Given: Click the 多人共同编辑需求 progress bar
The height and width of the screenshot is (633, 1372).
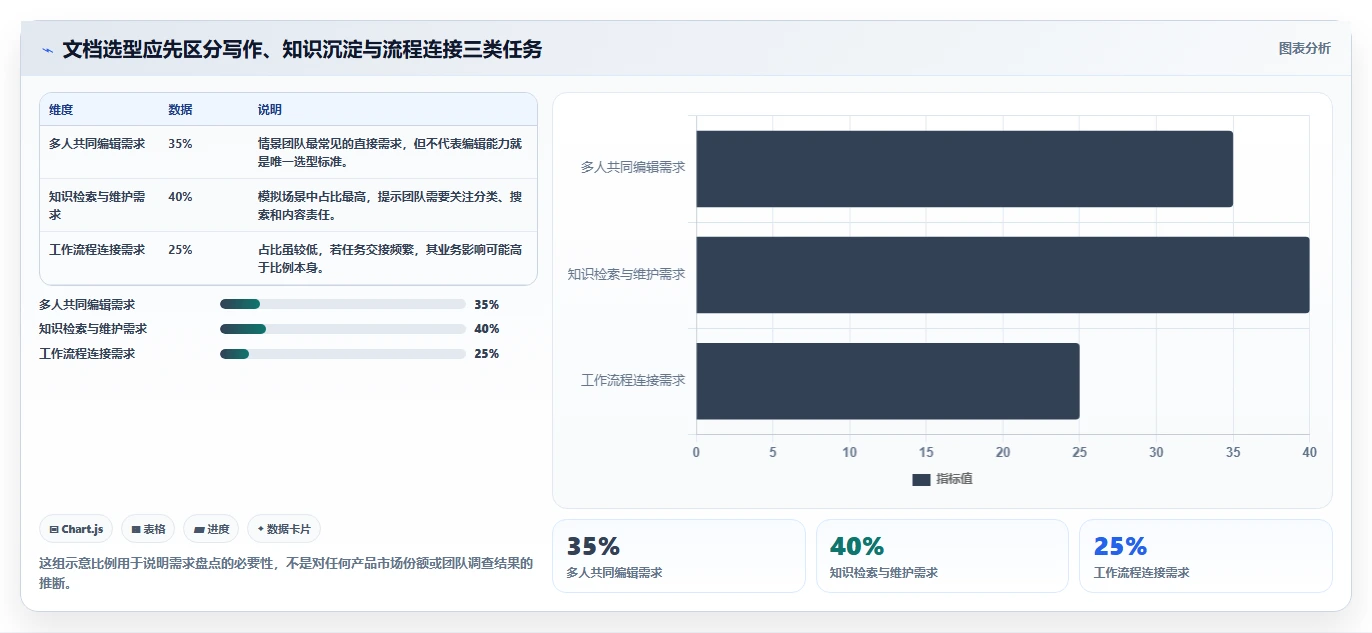Looking at the screenshot, I should tap(343, 304).
